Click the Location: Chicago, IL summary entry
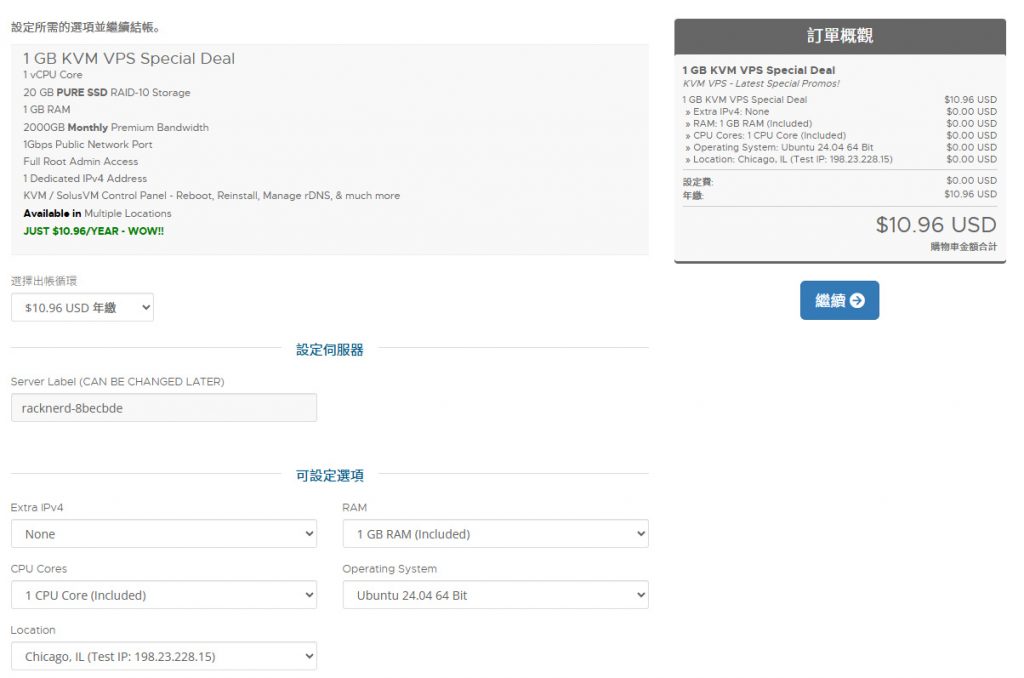This screenshot has height=678, width=1024. [793, 158]
